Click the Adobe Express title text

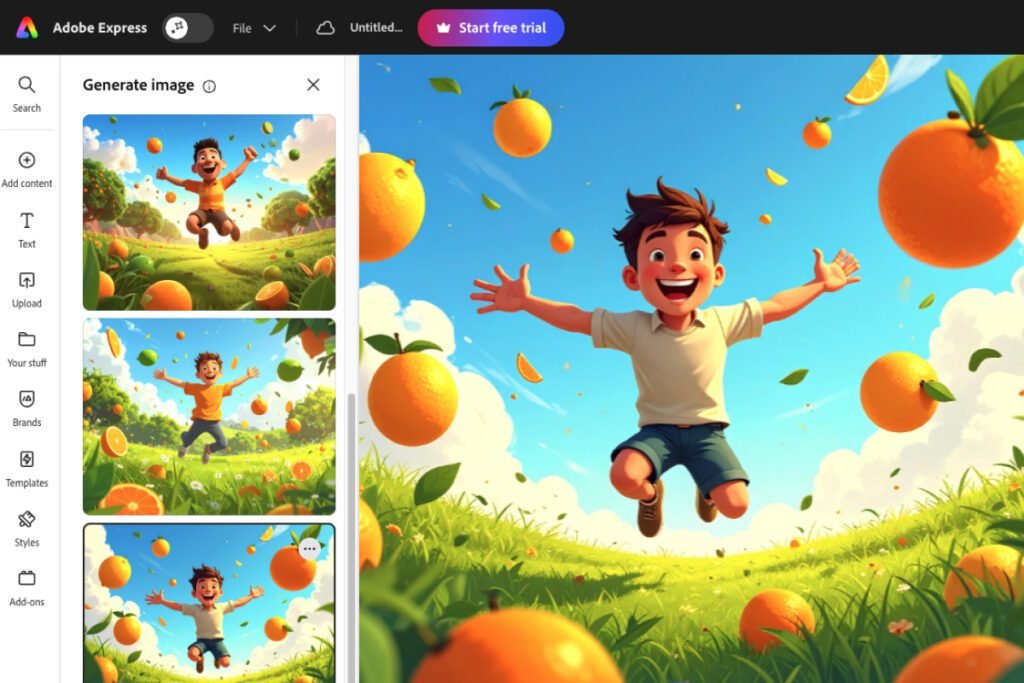pyautogui.click(x=100, y=27)
